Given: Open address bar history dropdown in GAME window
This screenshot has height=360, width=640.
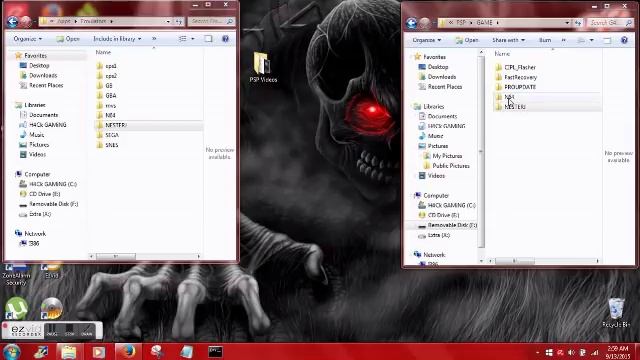Looking at the screenshot, I should [x=567, y=23].
